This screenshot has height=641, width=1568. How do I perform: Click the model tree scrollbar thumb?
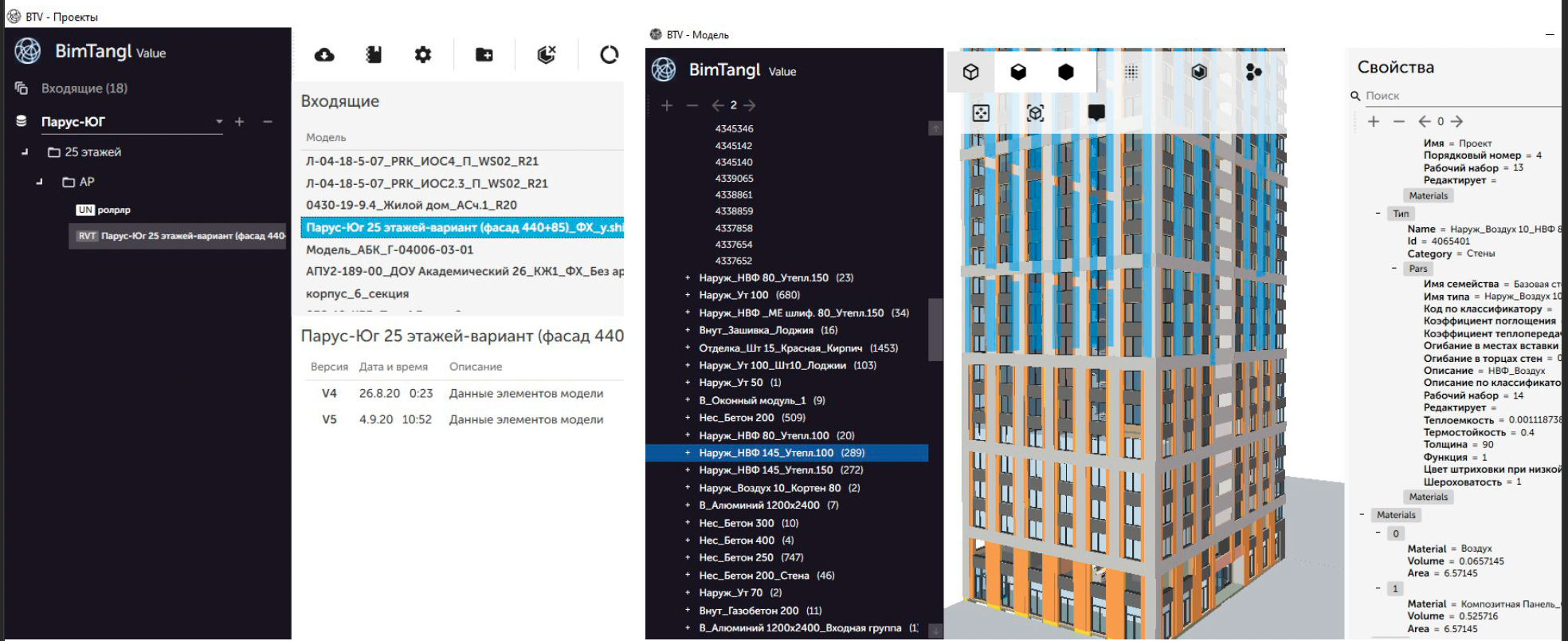[935, 330]
